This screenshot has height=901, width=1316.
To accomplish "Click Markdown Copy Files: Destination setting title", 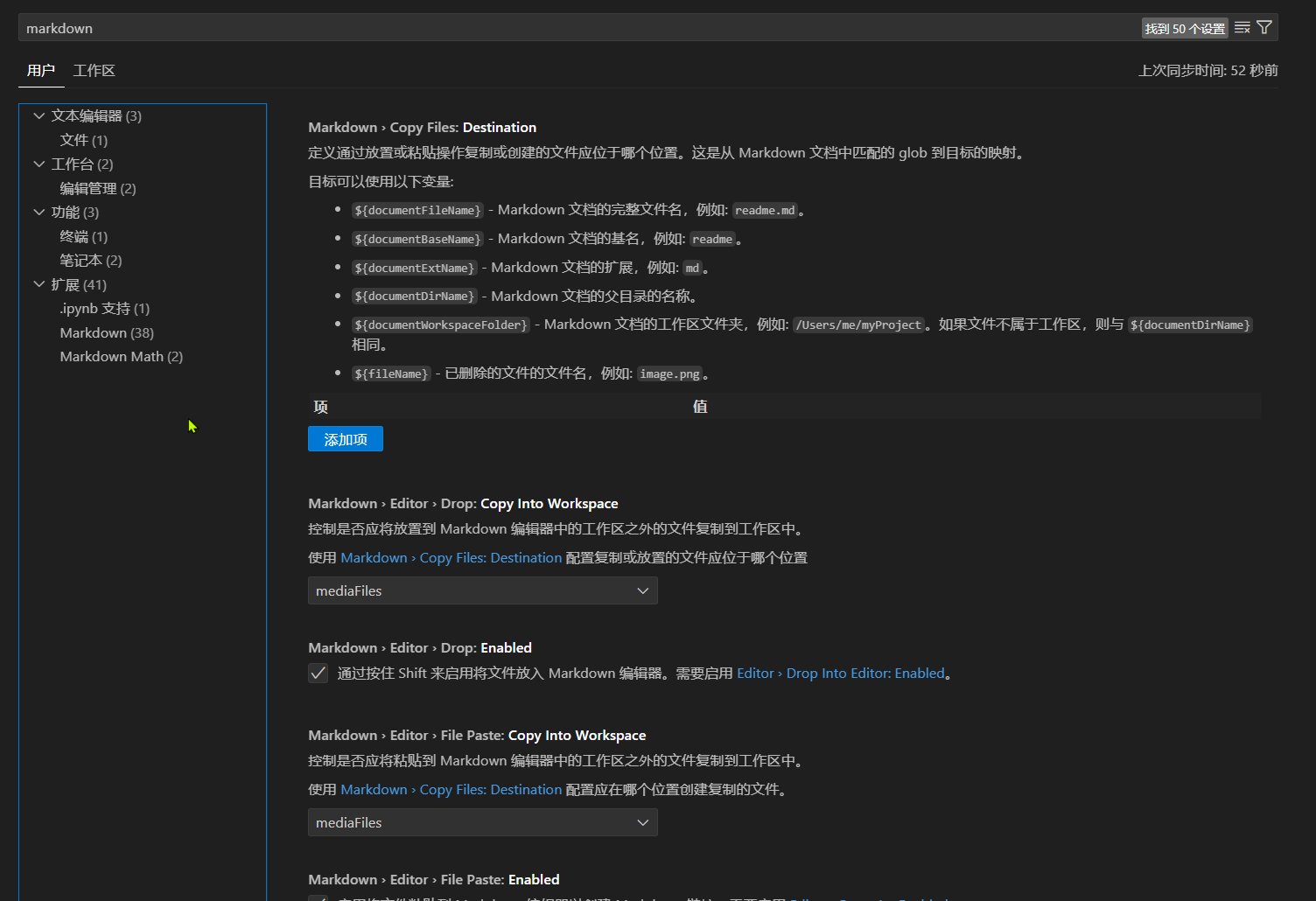I will [x=422, y=127].
